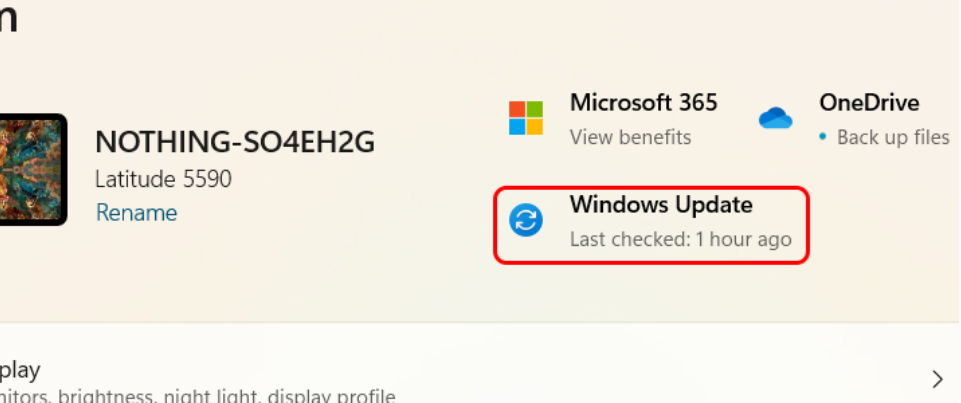Click the Microsoft 365 colored squares logo

525,117
